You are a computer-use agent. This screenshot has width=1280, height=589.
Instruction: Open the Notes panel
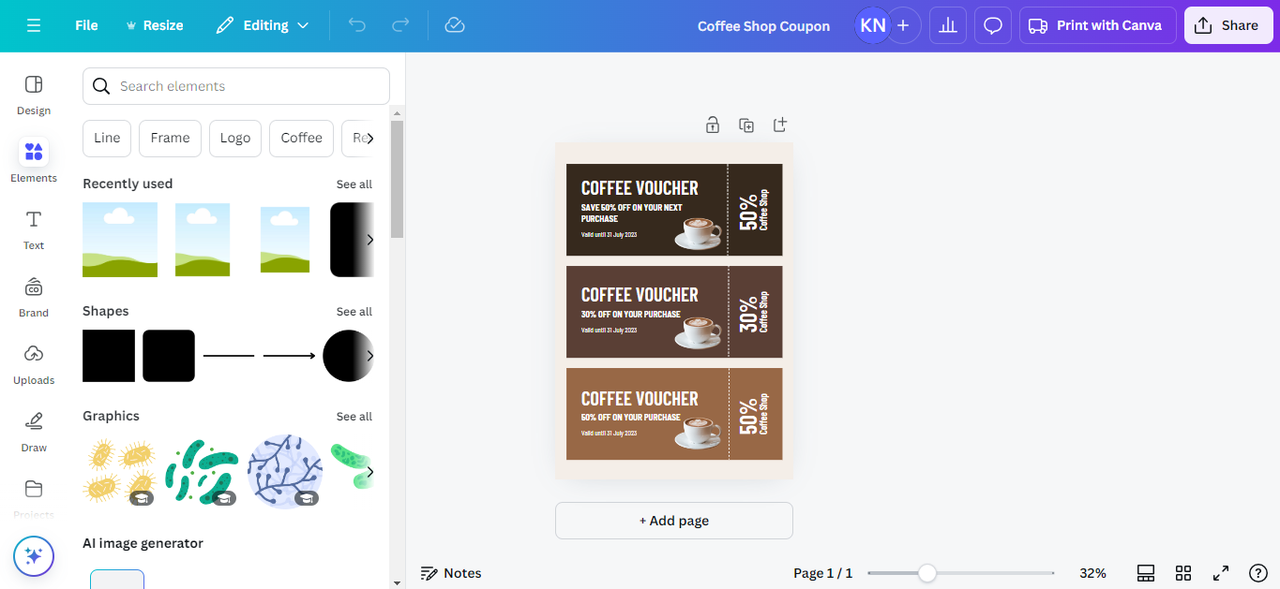451,573
